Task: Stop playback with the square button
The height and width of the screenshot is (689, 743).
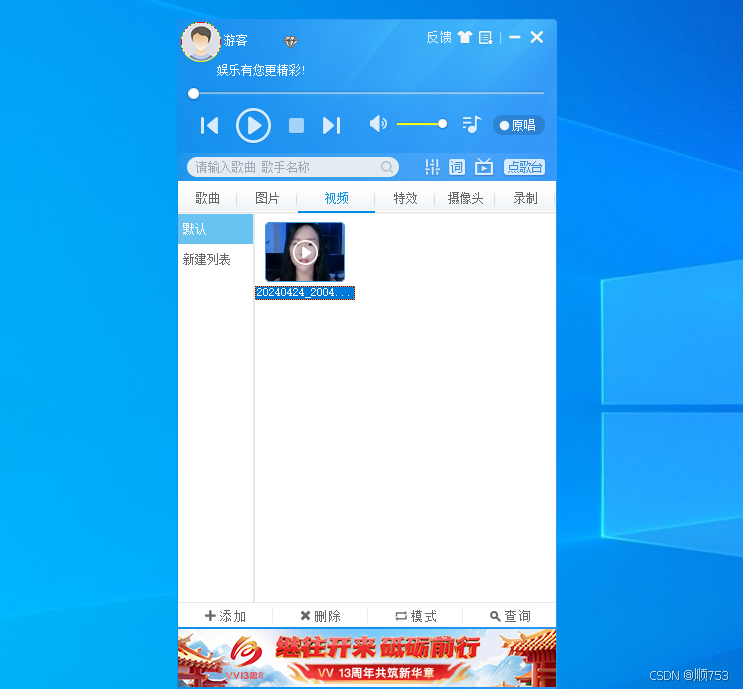Action: coord(296,126)
